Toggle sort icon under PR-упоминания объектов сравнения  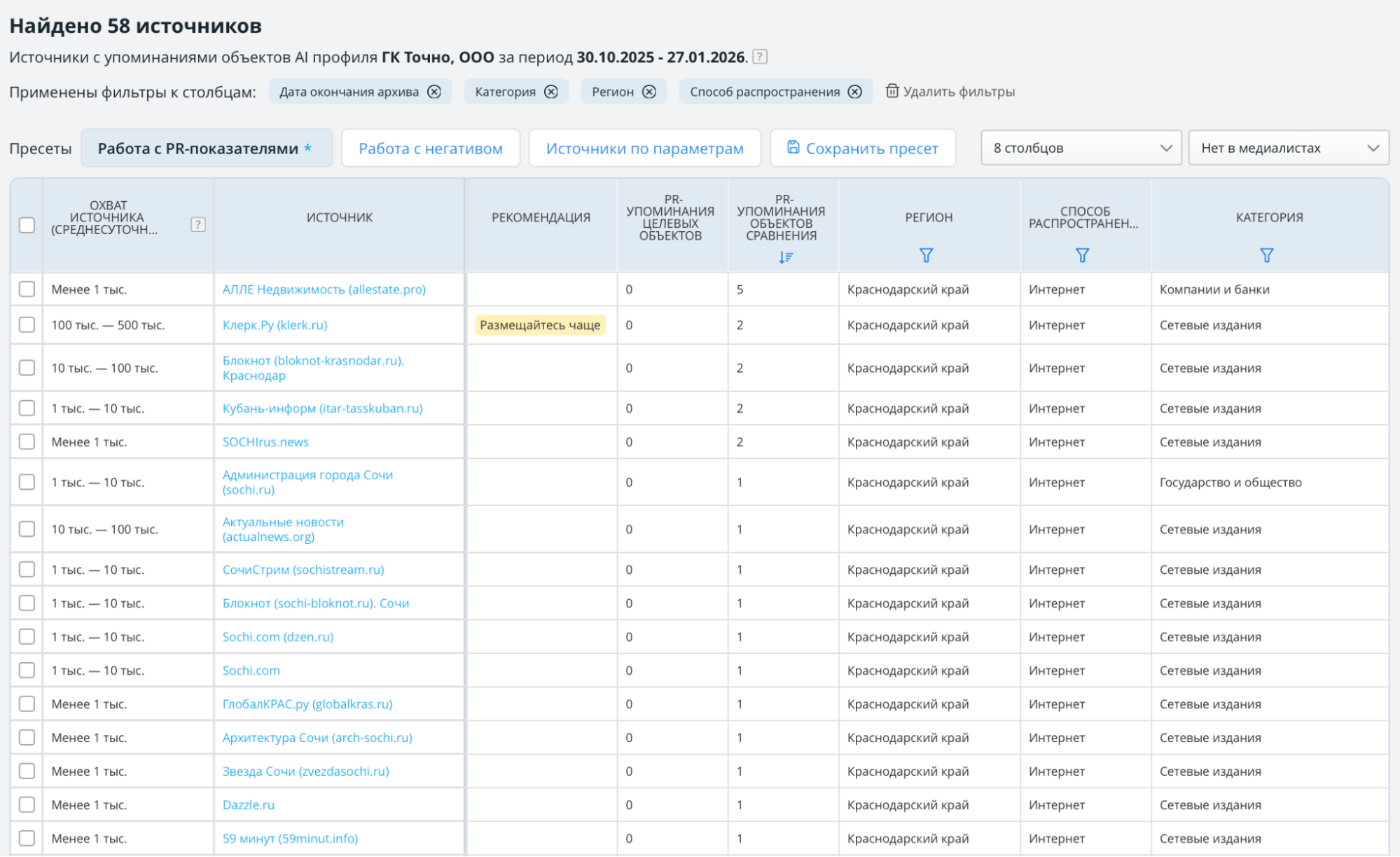(785, 257)
